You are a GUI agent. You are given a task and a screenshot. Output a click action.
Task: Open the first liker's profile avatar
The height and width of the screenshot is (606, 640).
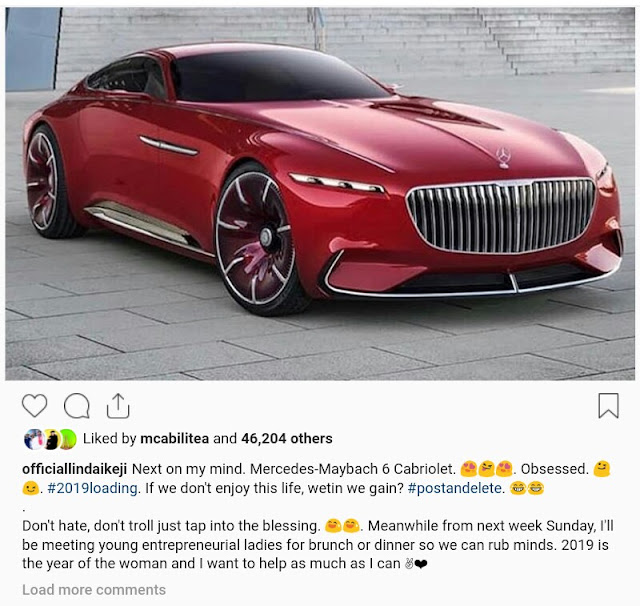pyautogui.click(x=34, y=439)
